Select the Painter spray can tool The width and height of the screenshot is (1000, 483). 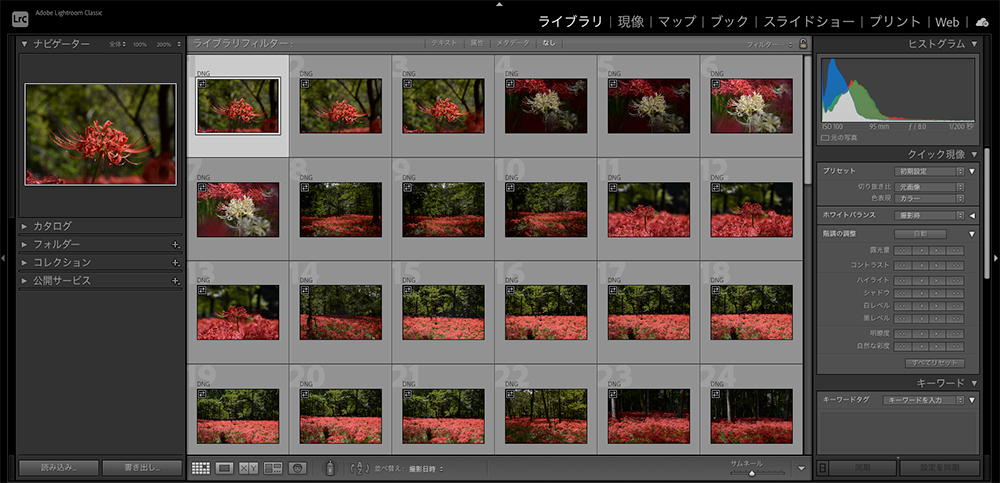pyautogui.click(x=330, y=467)
